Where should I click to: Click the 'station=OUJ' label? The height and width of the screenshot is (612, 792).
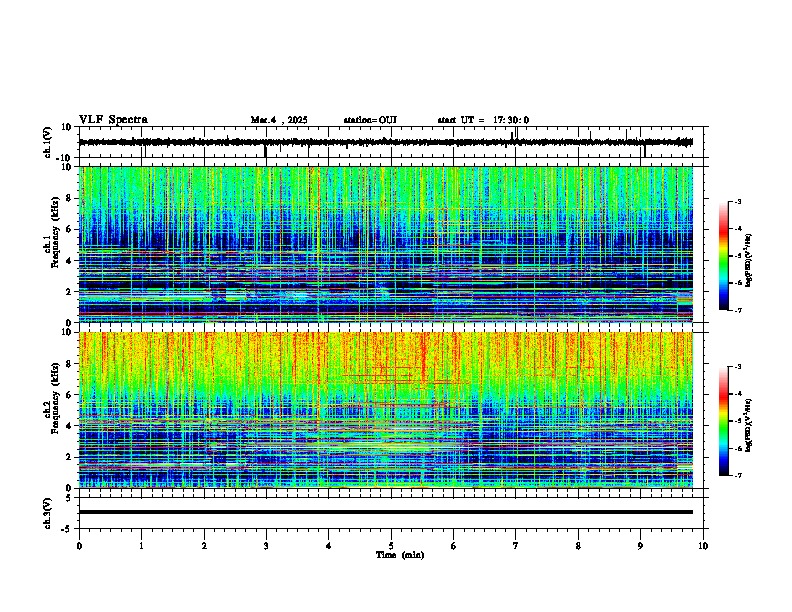point(370,120)
